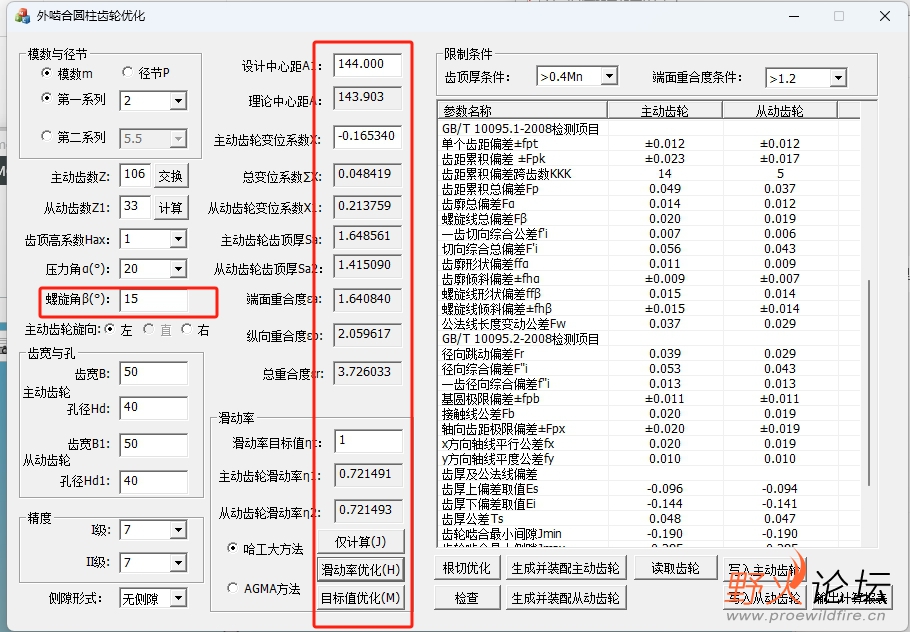
Task: Expand the 齿顶高系数Hax dropdown
Action: pyautogui.click(x=178, y=239)
